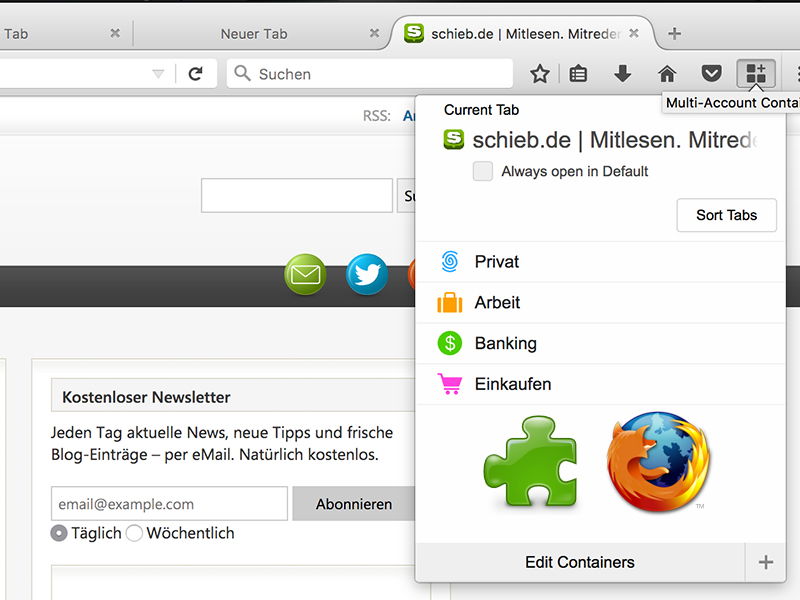This screenshot has height=600, width=800.
Task: Open the downloads arrow icon
Action: click(622, 74)
